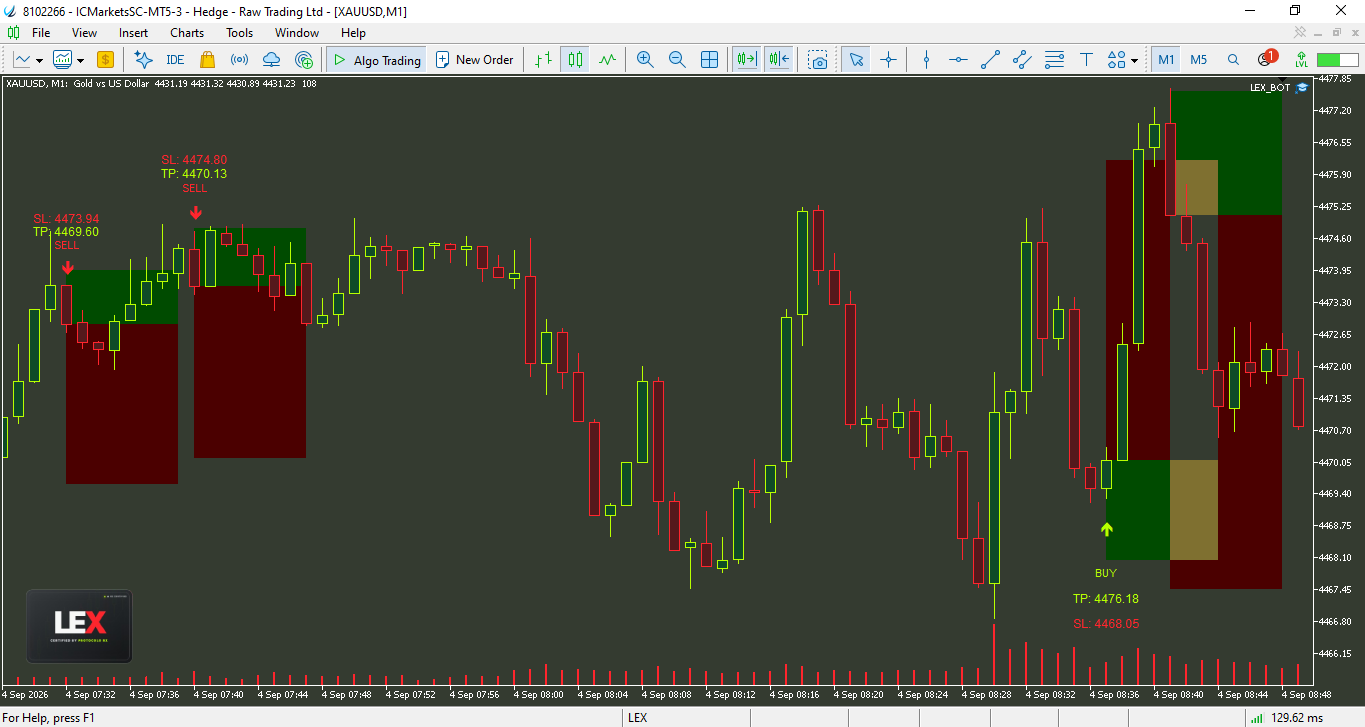Open the Window menu
The height and width of the screenshot is (727, 1365).
pyautogui.click(x=297, y=33)
